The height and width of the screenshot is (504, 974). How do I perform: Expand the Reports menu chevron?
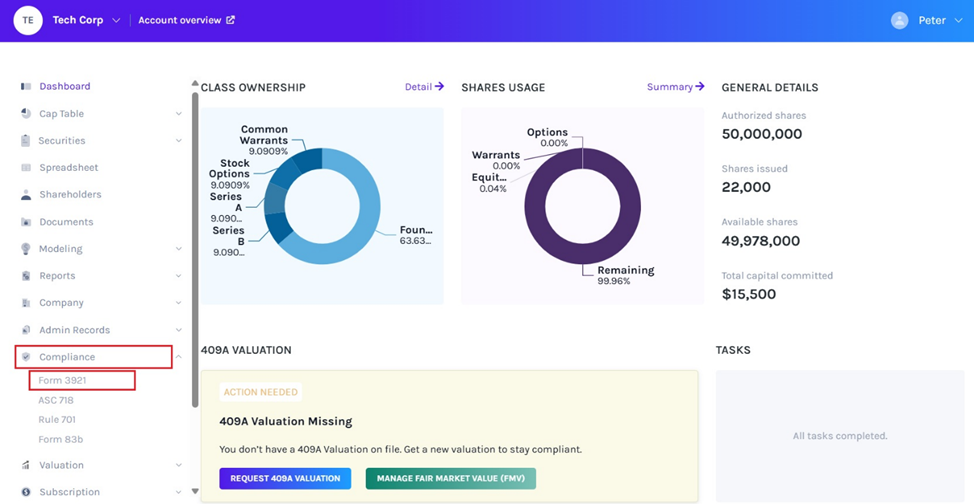(179, 276)
